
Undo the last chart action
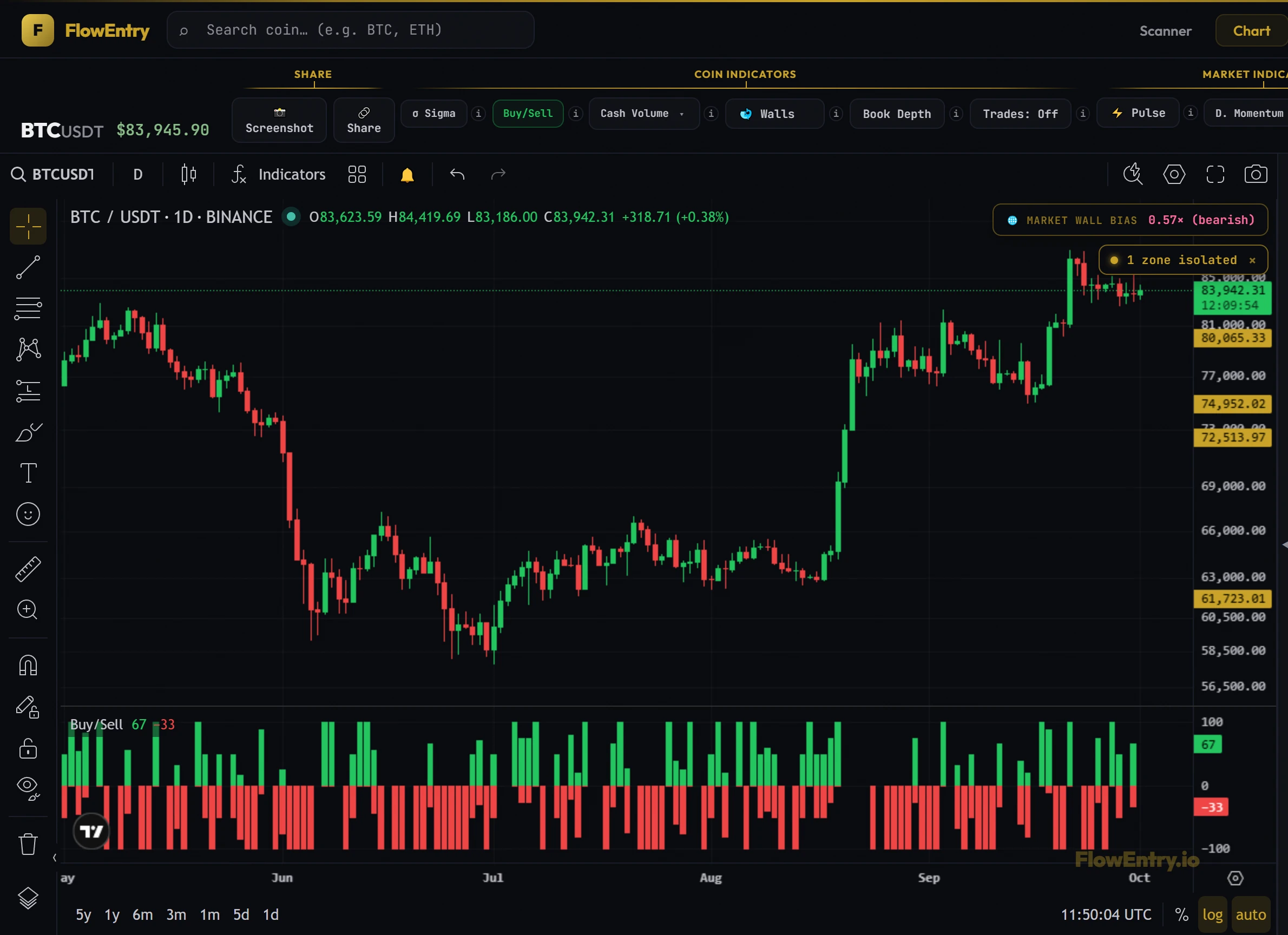[x=457, y=174]
